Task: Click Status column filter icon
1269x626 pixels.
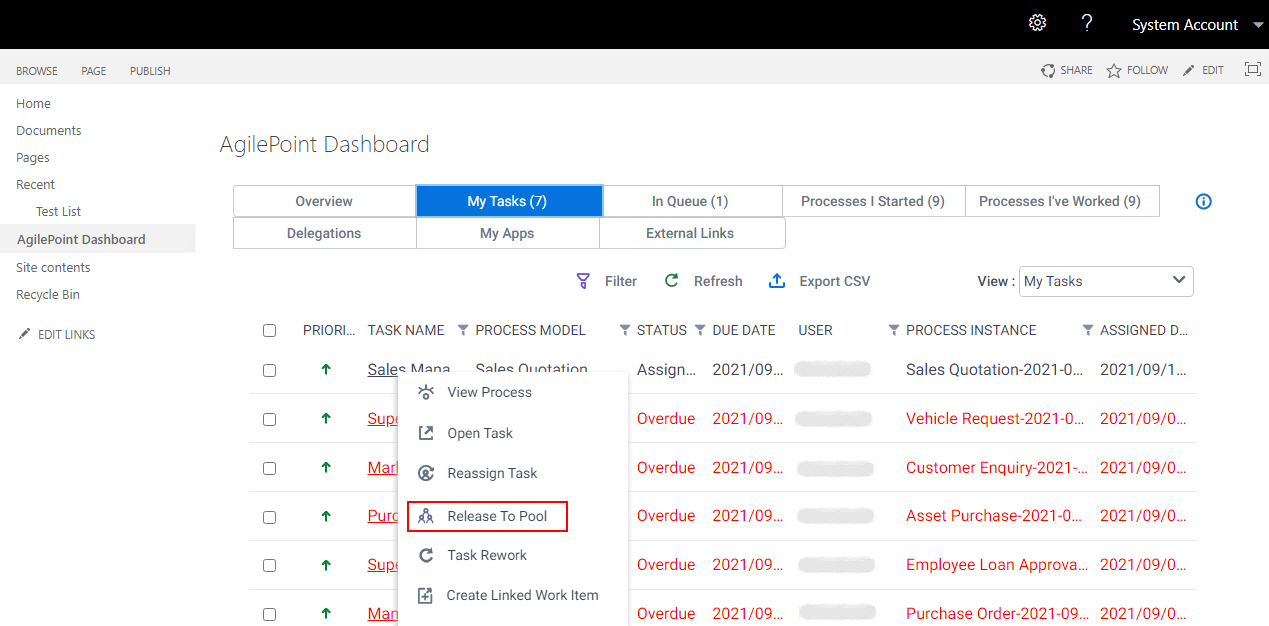Action: (700, 330)
